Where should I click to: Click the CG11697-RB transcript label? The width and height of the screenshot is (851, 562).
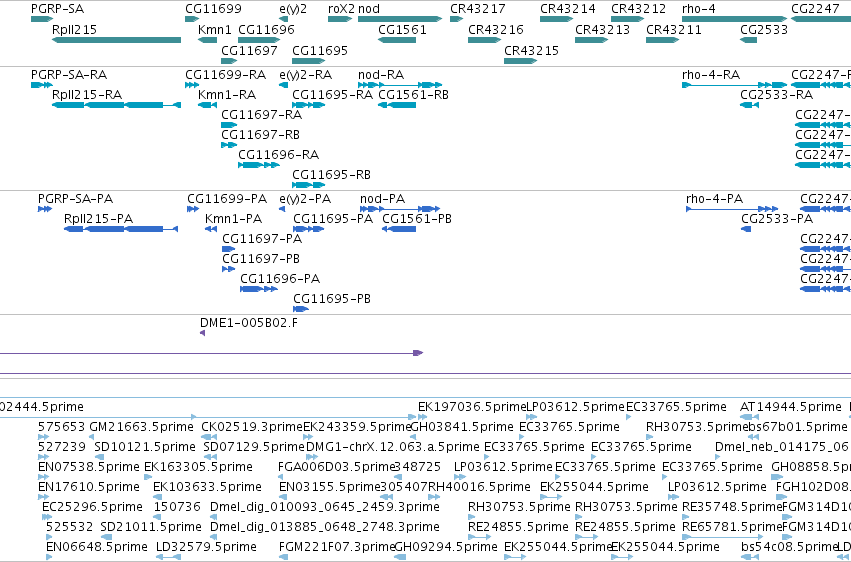click(261, 135)
